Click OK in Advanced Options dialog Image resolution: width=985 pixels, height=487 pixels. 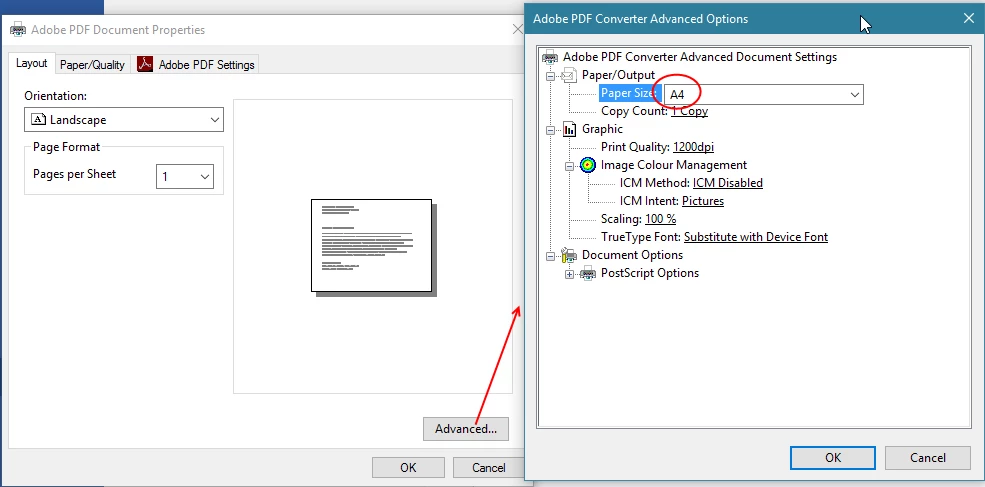point(833,457)
